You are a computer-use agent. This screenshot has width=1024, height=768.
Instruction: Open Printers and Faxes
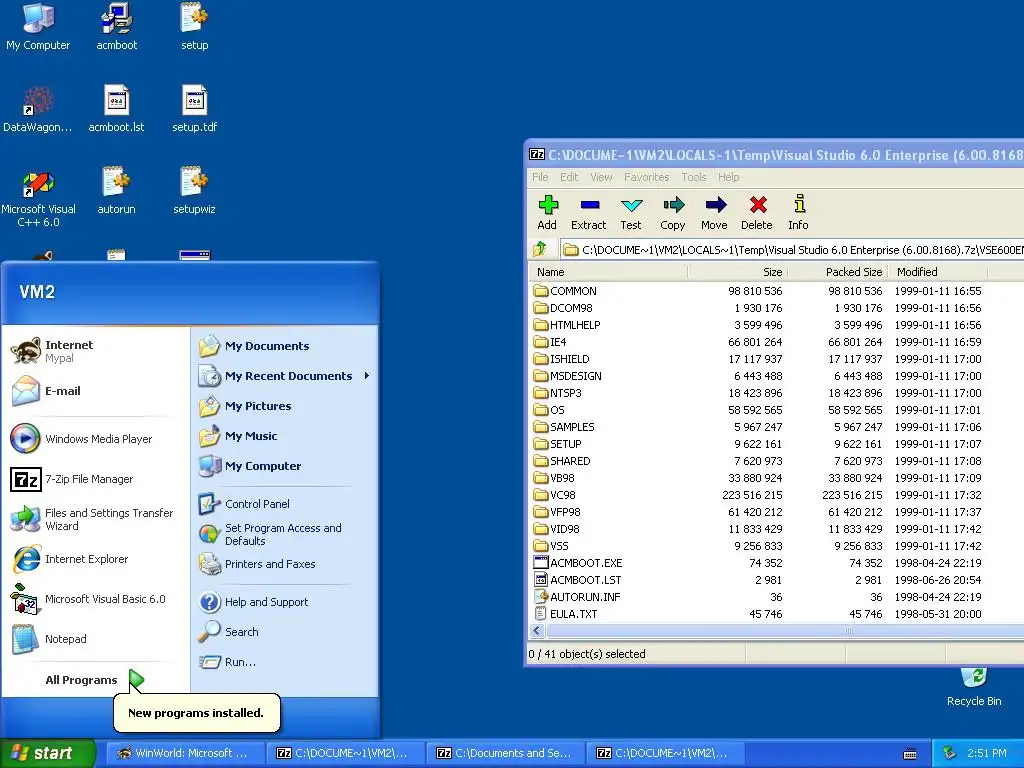click(285, 564)
